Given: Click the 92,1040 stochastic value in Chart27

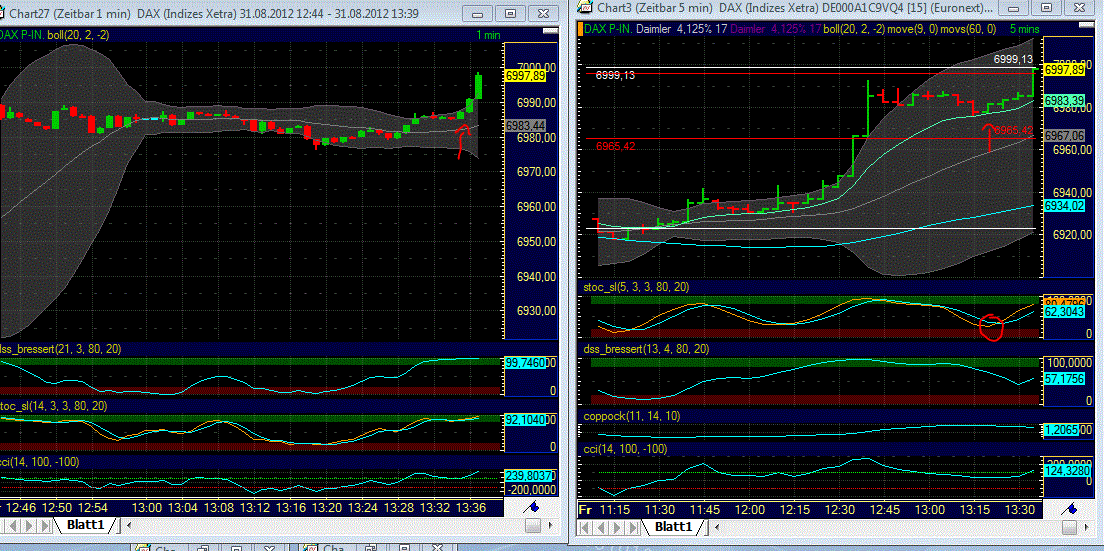Looking at the screenshot, I should coord(525,419).
